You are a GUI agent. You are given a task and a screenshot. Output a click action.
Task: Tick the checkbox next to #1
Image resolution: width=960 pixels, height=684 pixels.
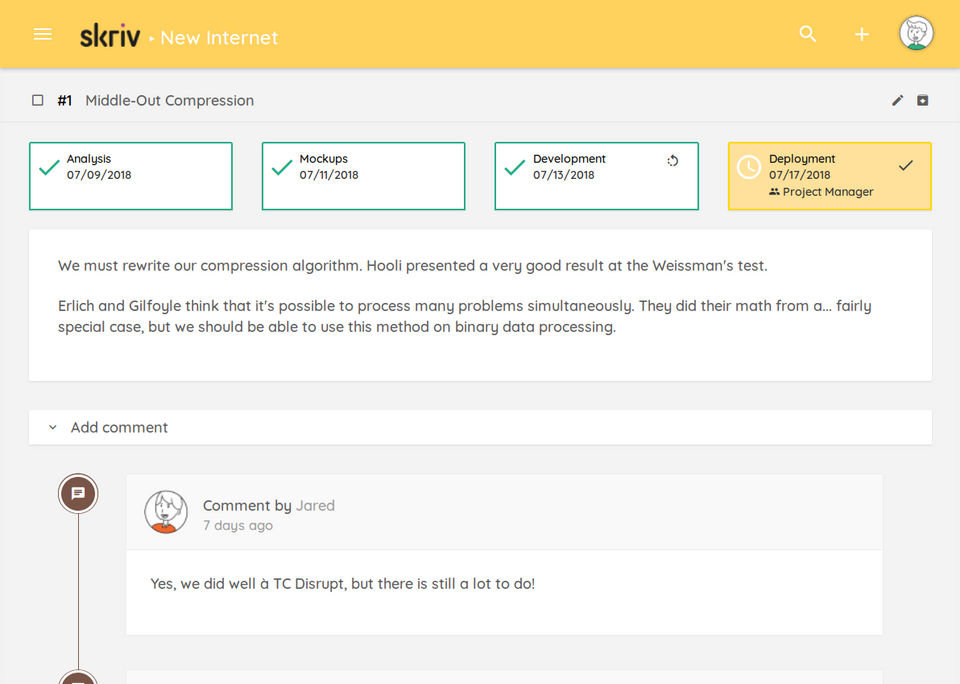click(x=38, y=100)
